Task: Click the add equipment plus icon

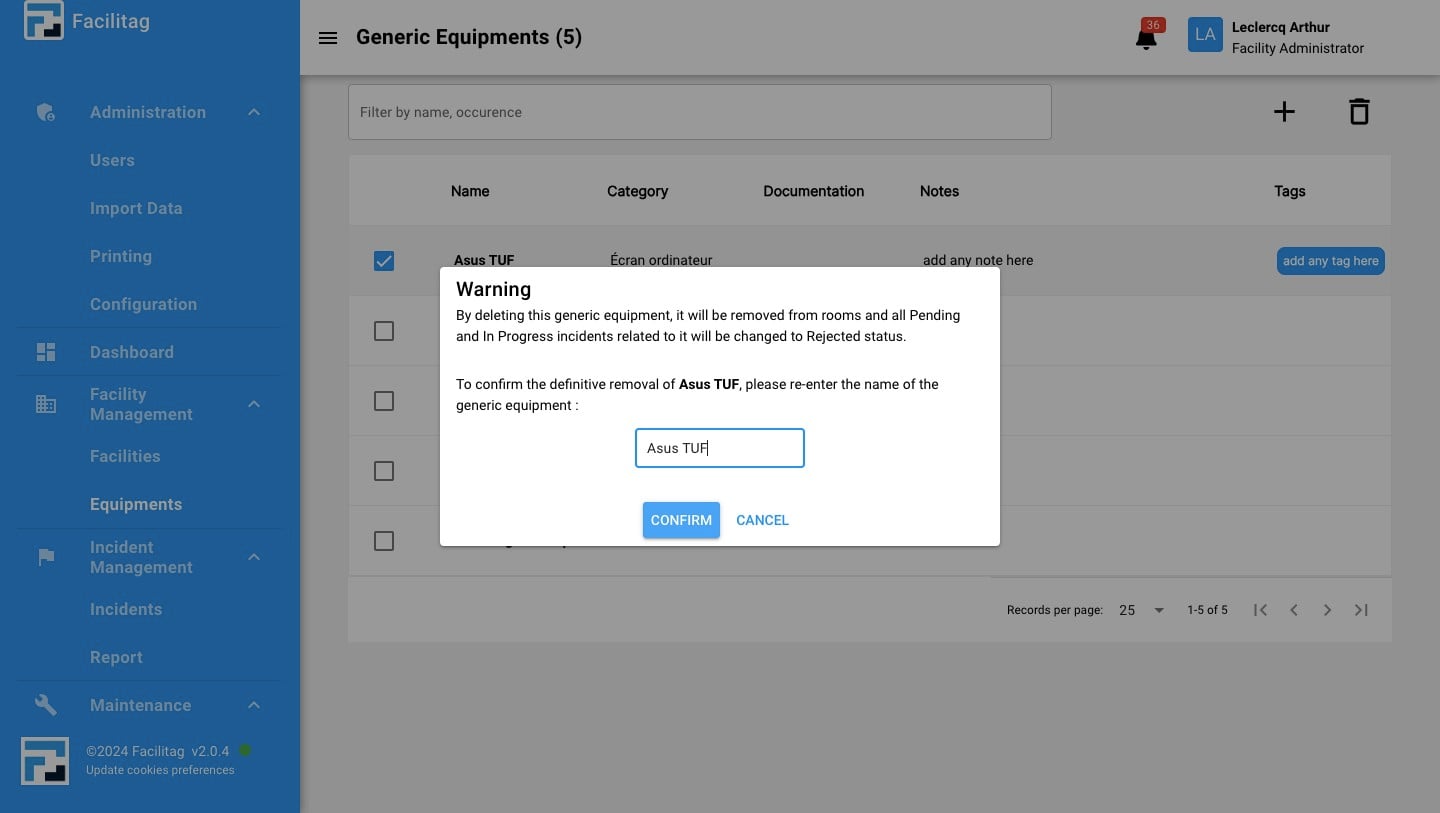Action: click(1284, 111)
